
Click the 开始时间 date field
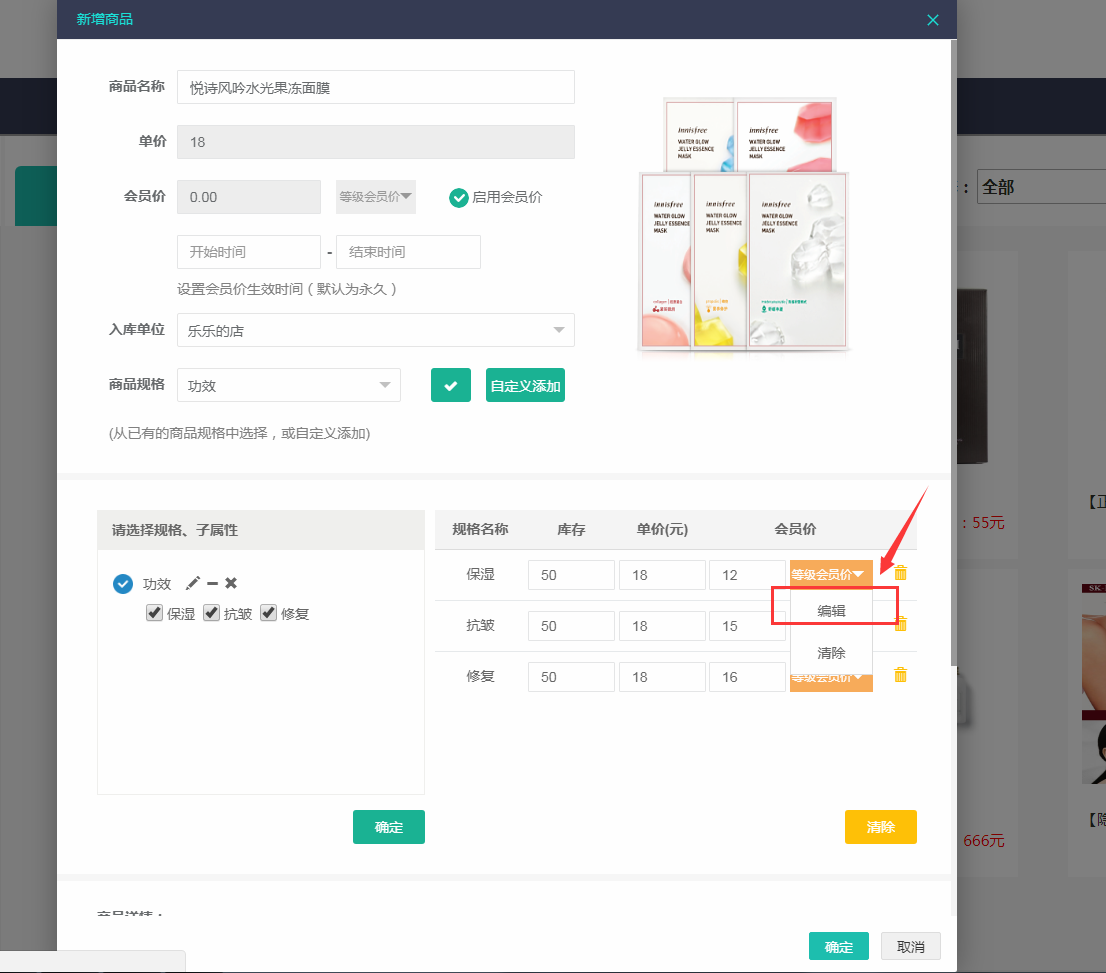(x=248, y=252)
